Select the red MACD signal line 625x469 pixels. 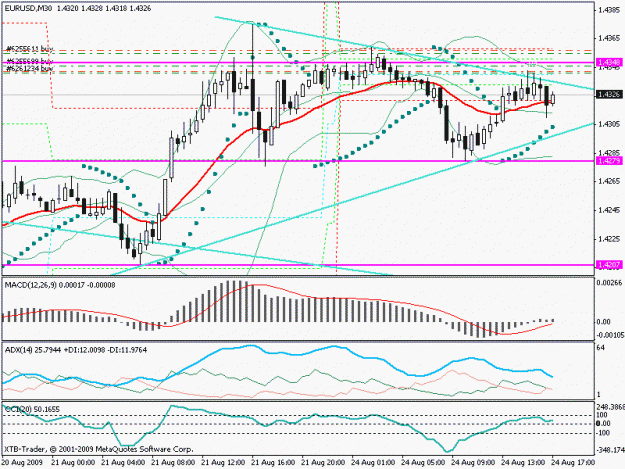coord(279,288)
